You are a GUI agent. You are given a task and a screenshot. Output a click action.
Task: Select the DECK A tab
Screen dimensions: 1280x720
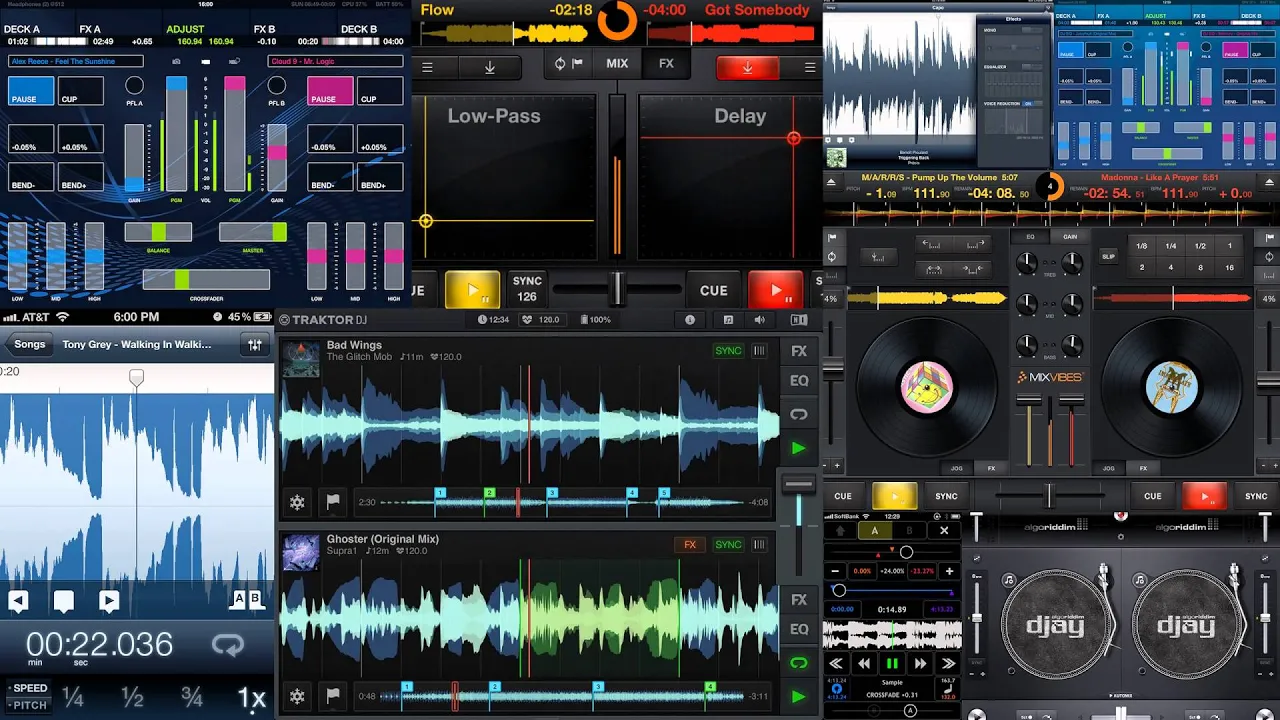(x=23, y=29)
